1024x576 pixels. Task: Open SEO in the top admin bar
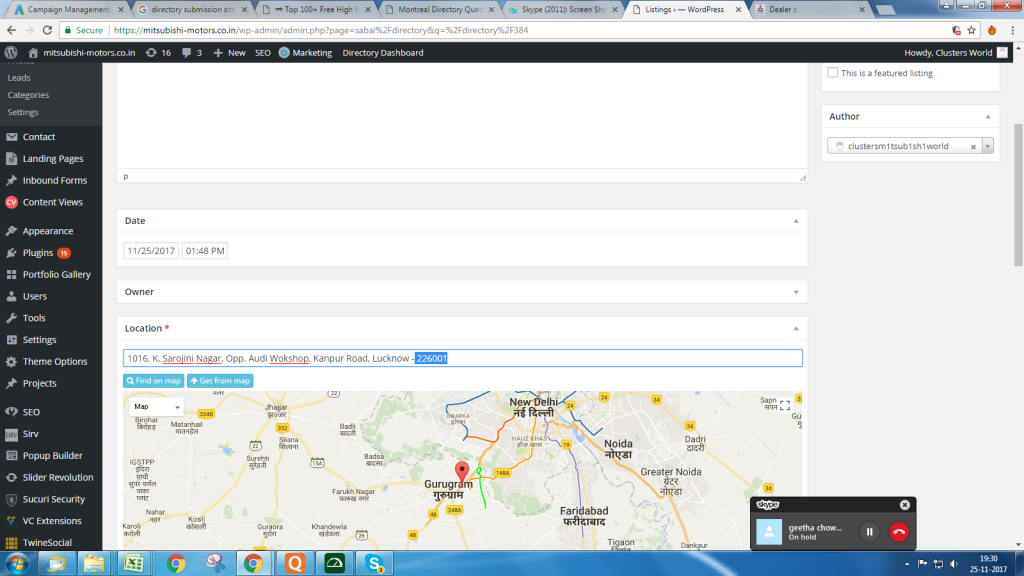click(x=263, y=53)
